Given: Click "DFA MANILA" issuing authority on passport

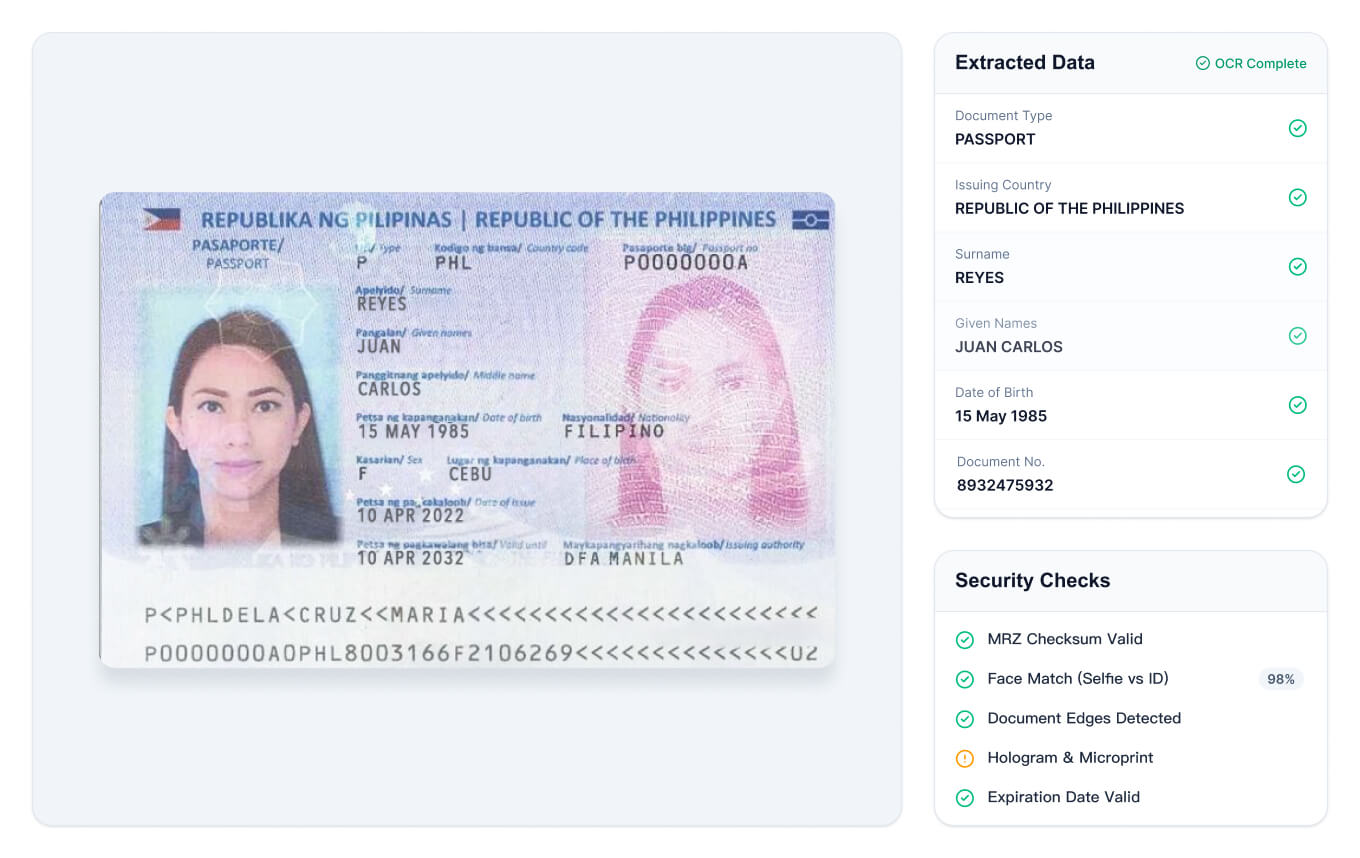Looking at the screenshot, I should [x=623, y=559].
